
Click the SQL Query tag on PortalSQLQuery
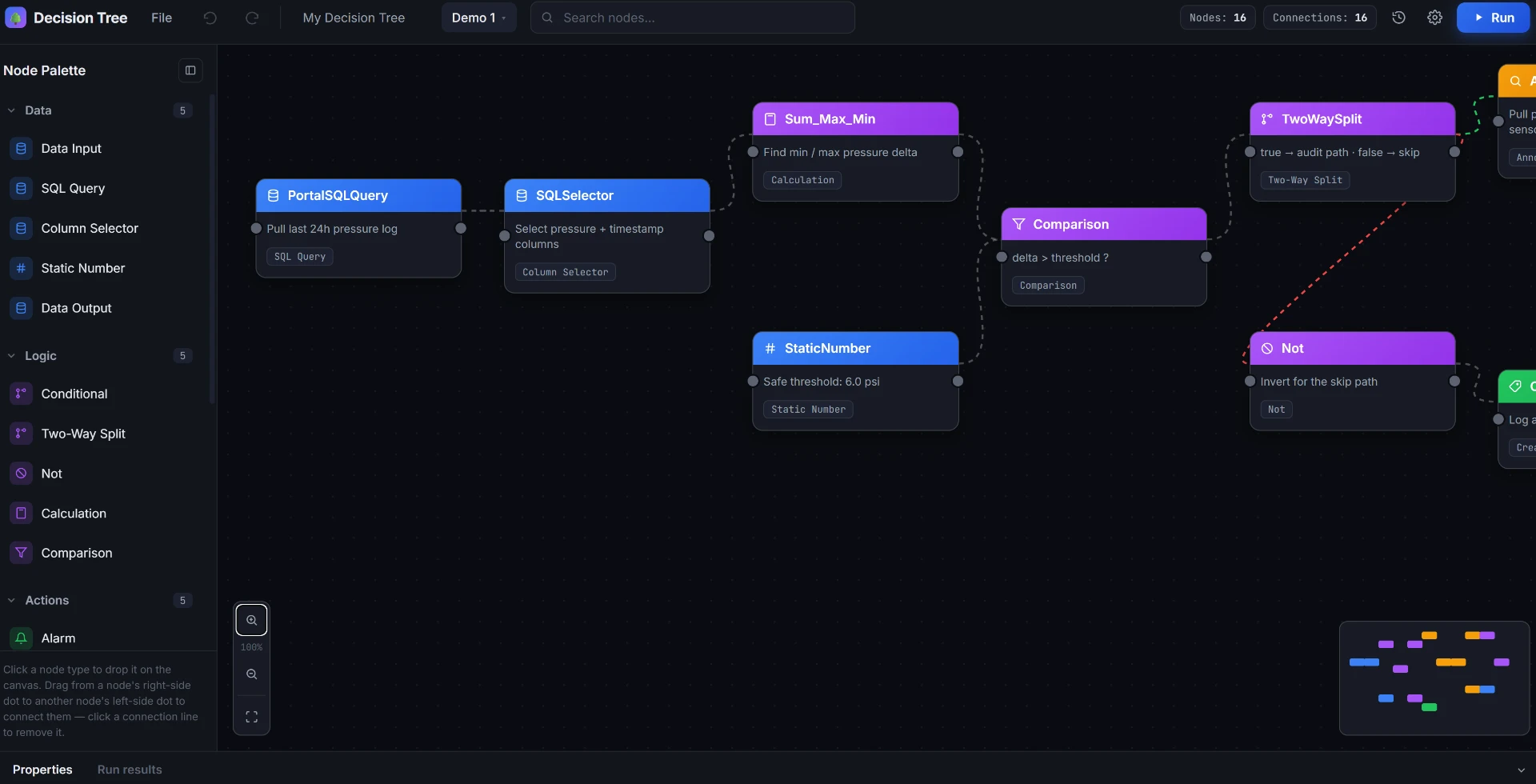coord(300,257)
